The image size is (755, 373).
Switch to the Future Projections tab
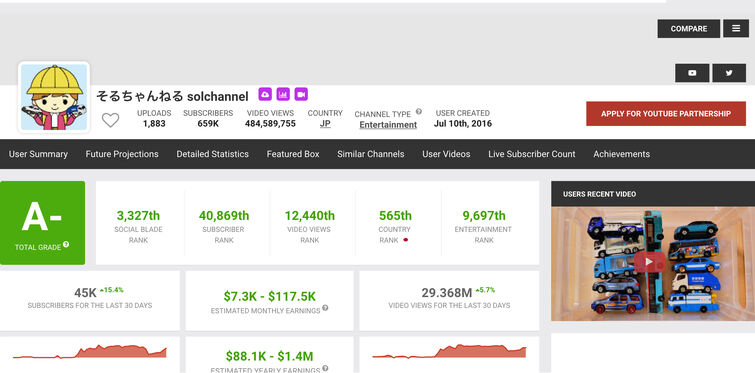tap(122, 154)
